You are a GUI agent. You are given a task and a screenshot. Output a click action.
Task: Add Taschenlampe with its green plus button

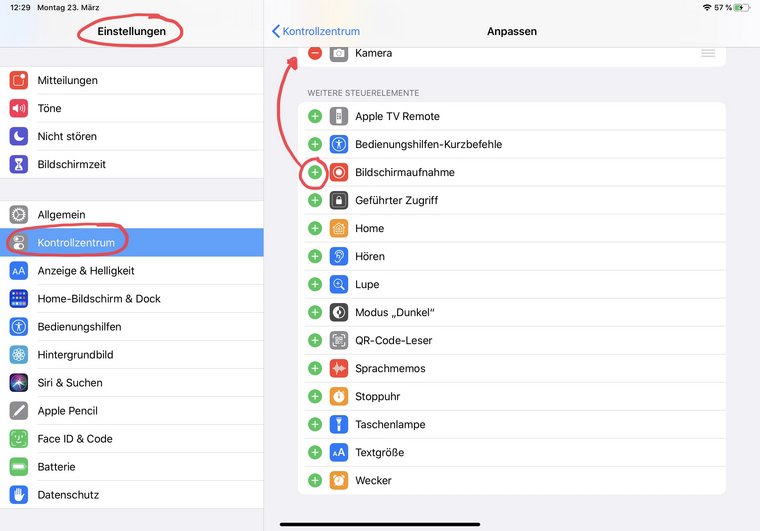tap(315, 424)
